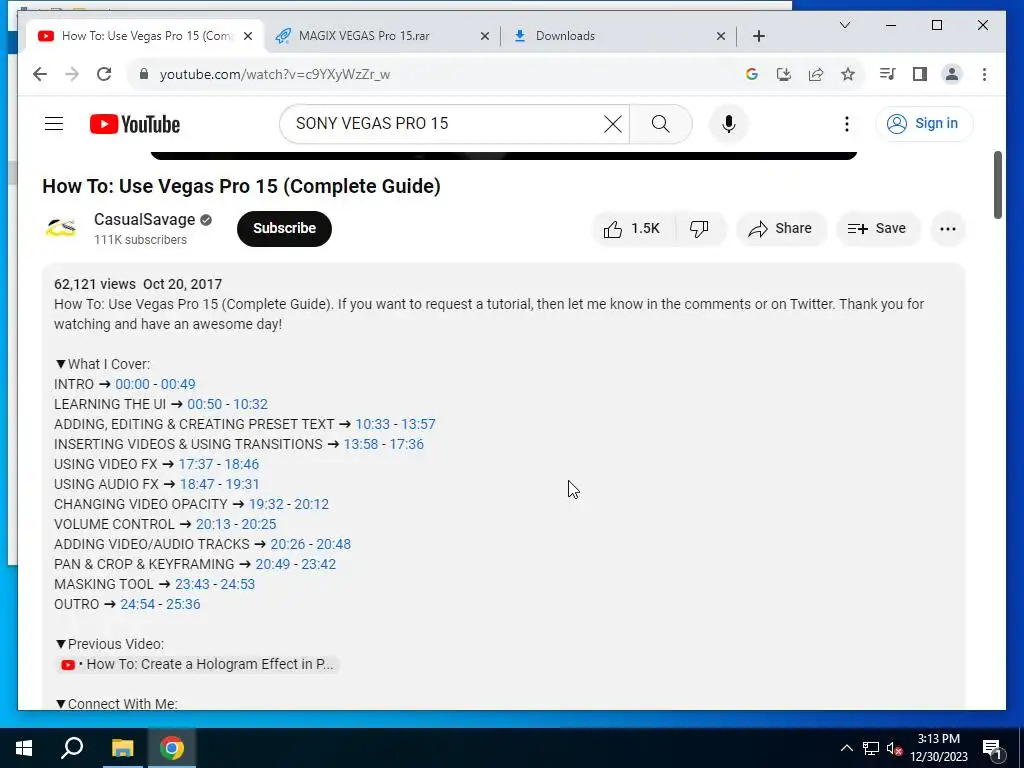Subscribe to CasualSavage channel

pyautogui.click(x=284, y=229)
